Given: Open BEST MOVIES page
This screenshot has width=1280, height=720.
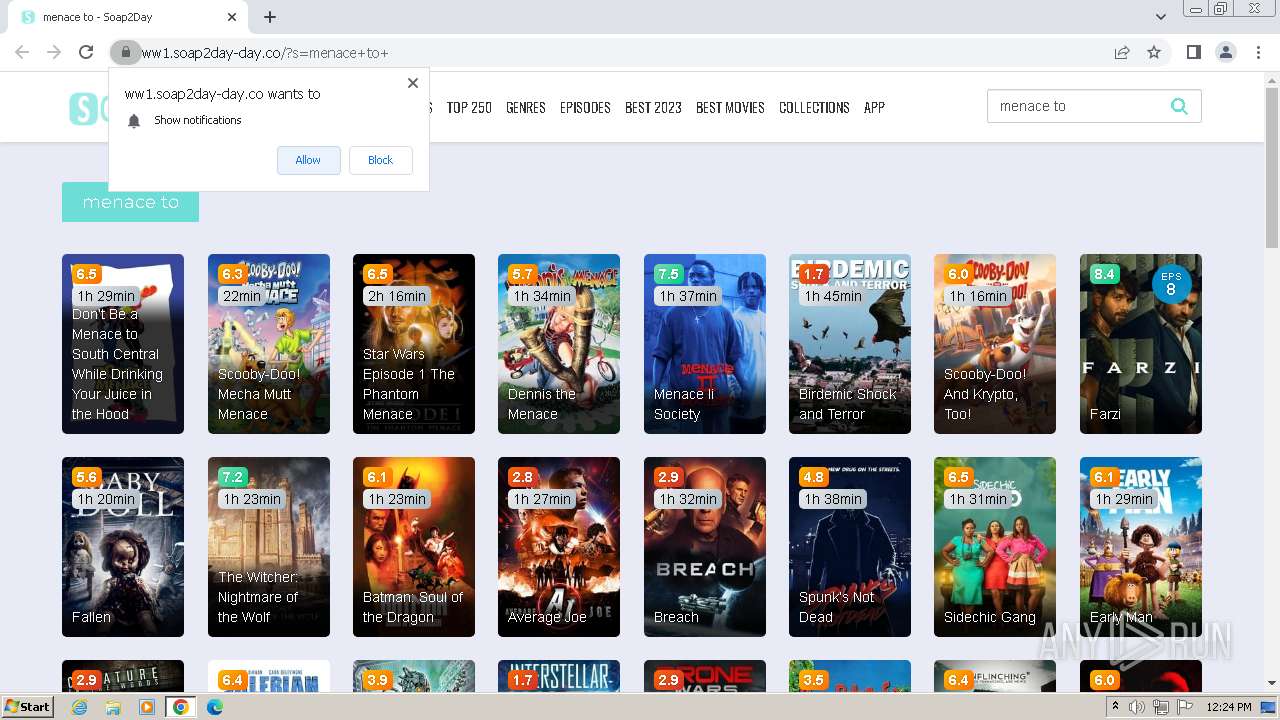Looking at the screenshot, I should pyautogui.click(x=730, y=107).
